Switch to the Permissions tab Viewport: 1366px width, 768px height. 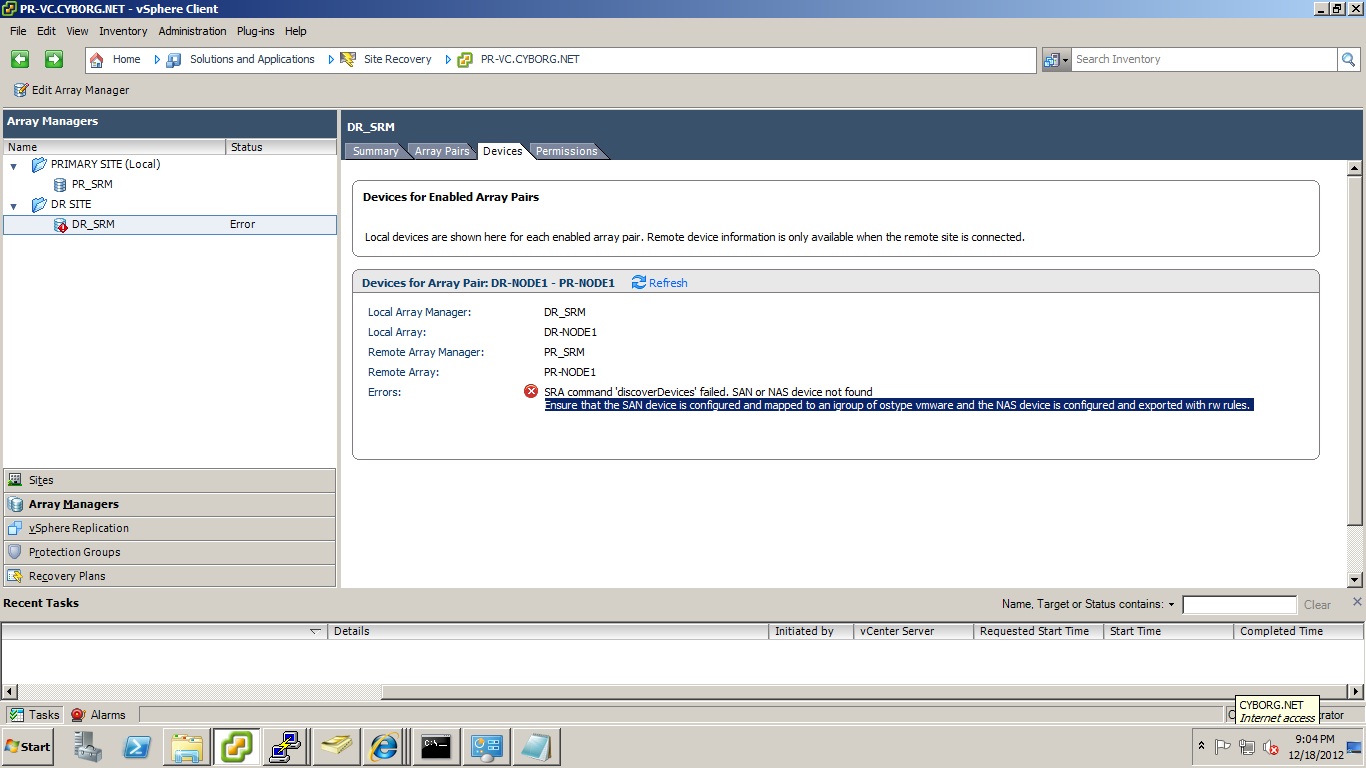pos(566,151)
